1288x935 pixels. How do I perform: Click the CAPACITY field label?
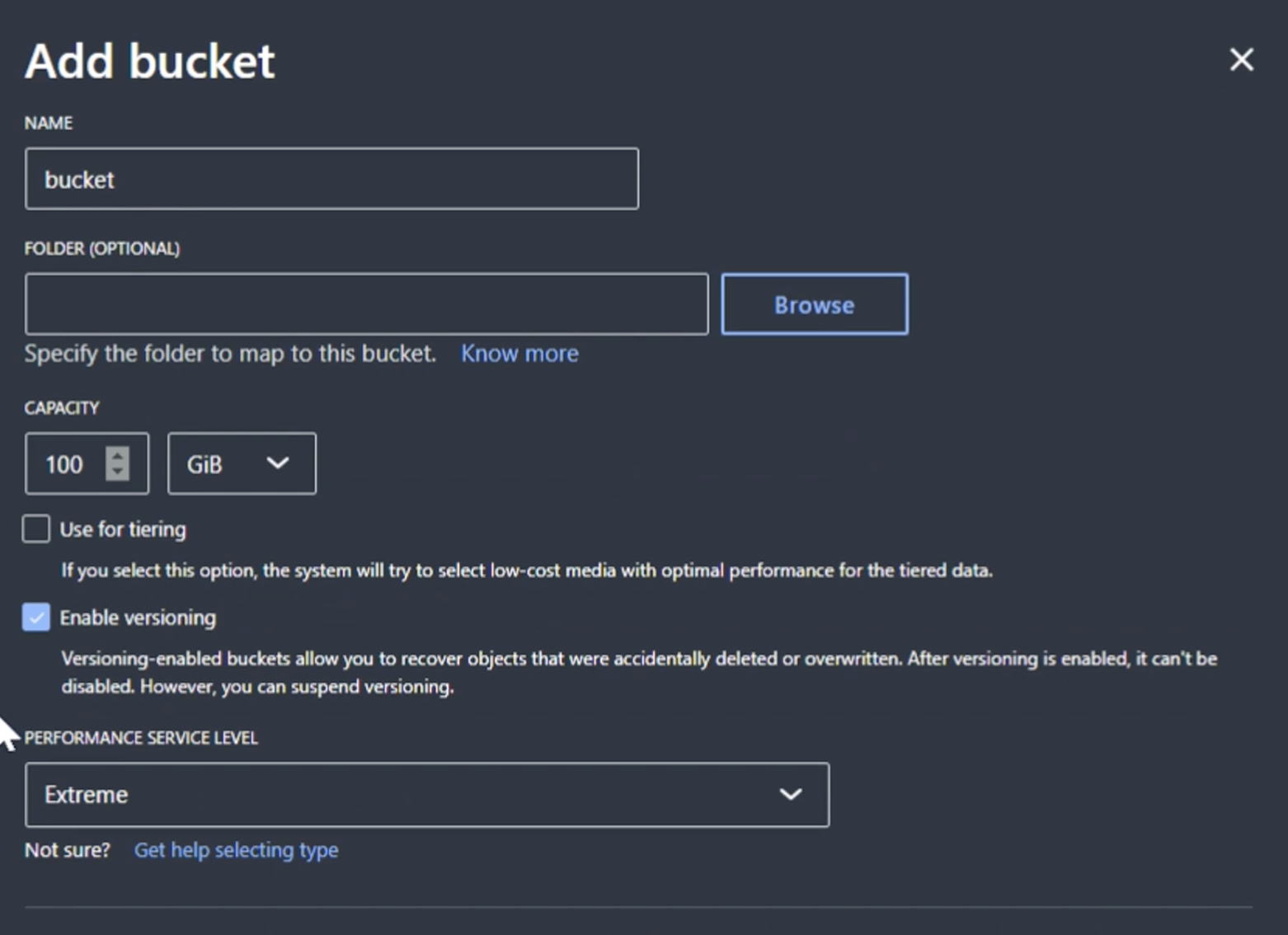pyautogui.click(x=62, y=407)
